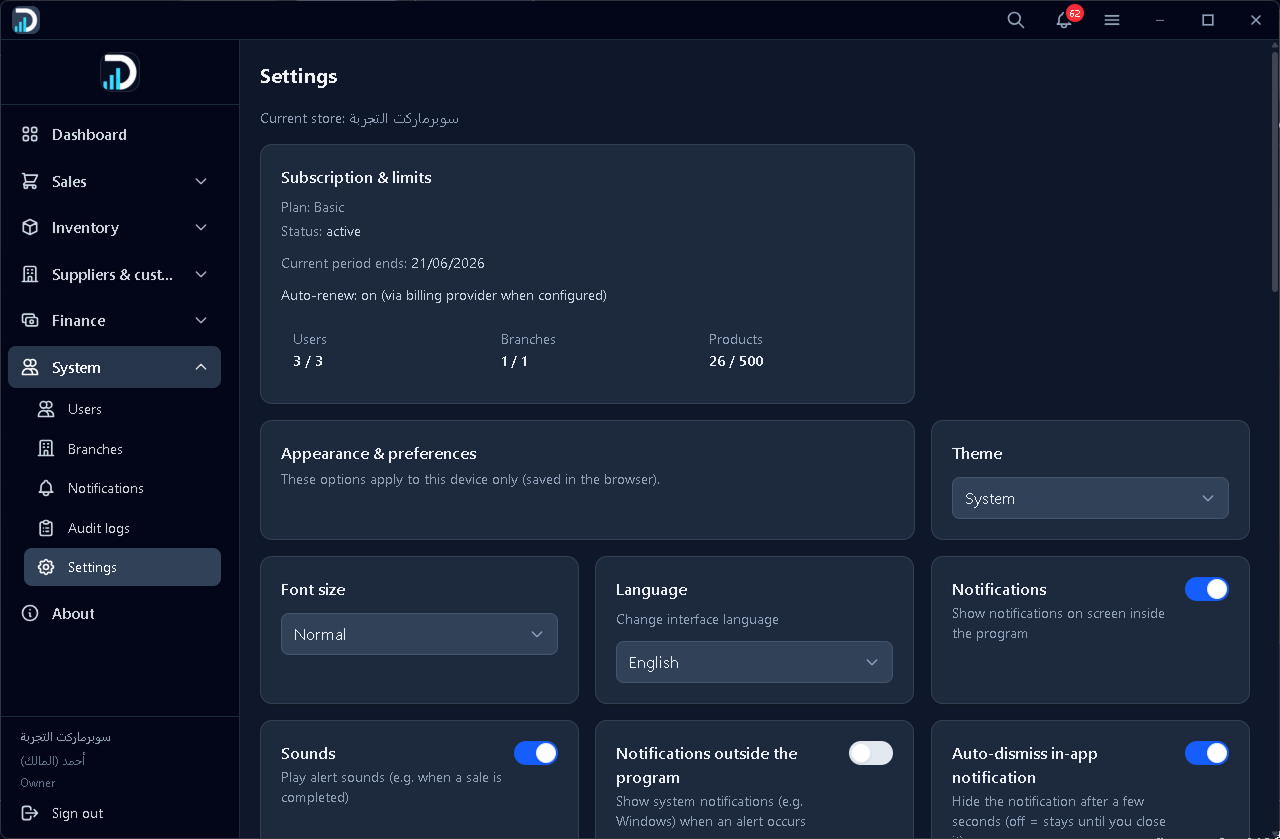This screenshot has height=839, width=1280.
Task: Click the Branches count '1 / 1'
Action: (x=514, y=361)
